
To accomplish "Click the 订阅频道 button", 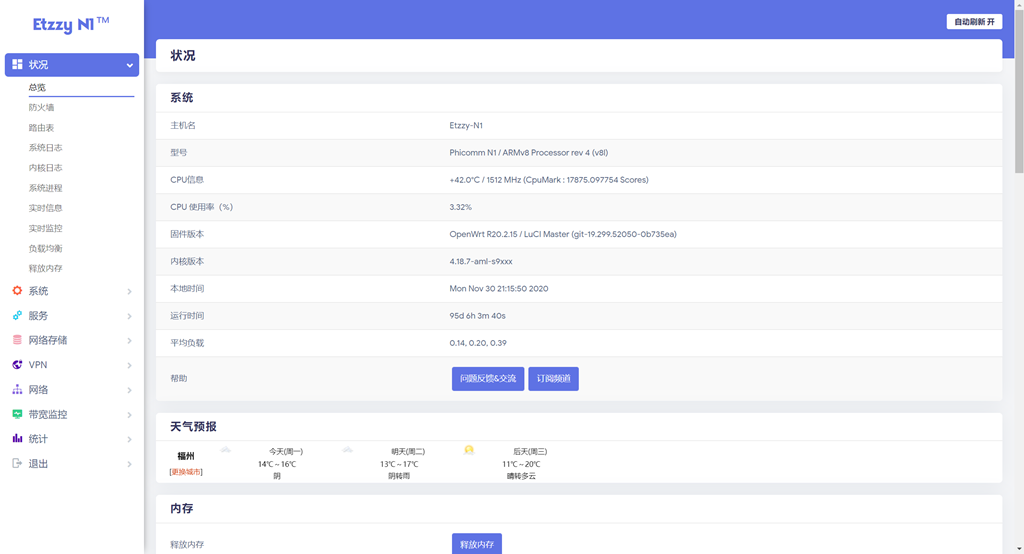I will tap(553, 378).
